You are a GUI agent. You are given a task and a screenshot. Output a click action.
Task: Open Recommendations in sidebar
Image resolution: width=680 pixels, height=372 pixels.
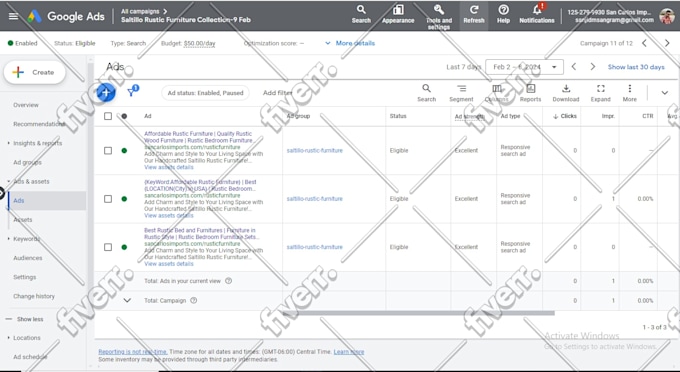[39, 124]
